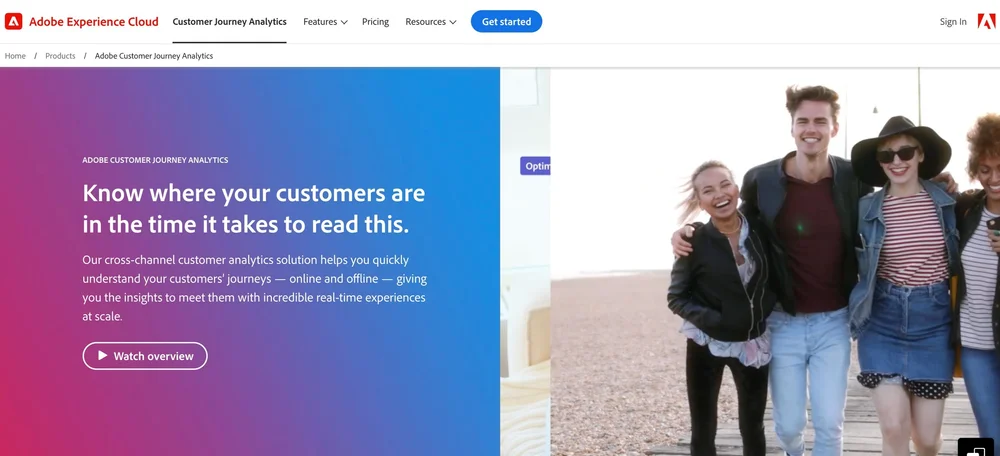Expand the Features chevron arrow
Viewport: 1000px width, 456px height.
pyautogui.click(x=344, y=22)
